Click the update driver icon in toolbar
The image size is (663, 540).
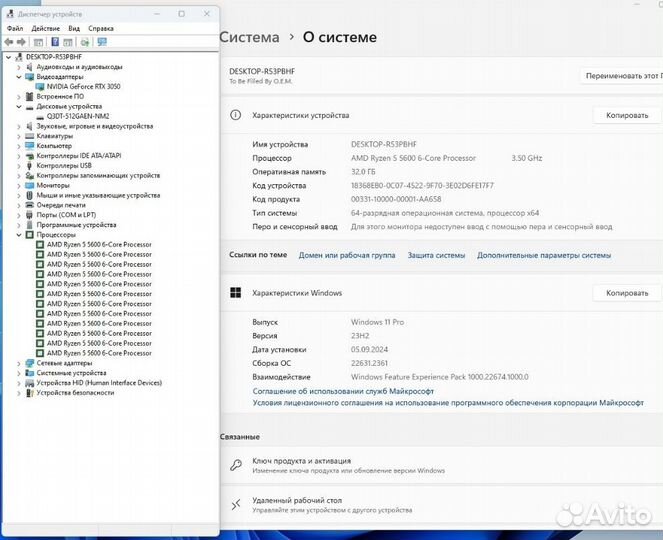[x=85, y=42]
